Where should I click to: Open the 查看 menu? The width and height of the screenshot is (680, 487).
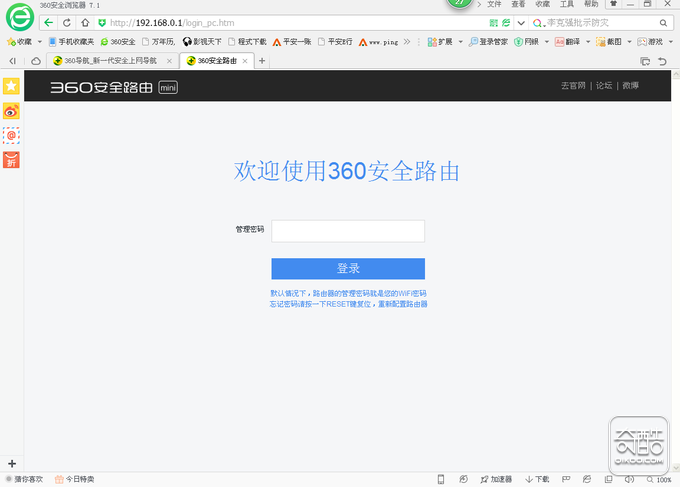pyautogui.click(x=518, y=4)
